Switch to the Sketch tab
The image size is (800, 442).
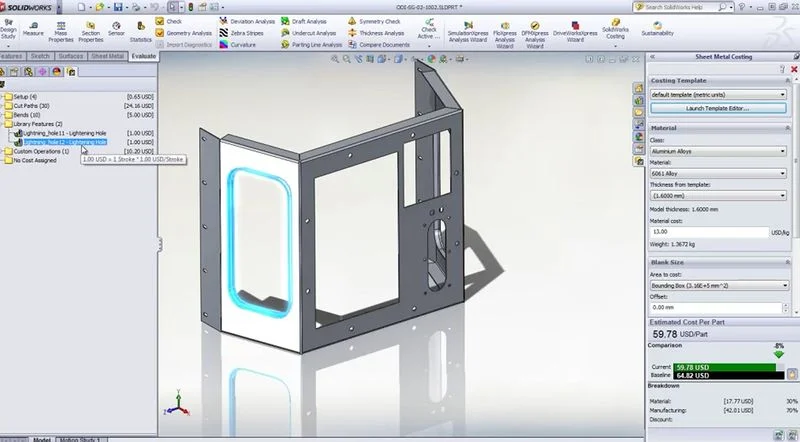click(40, 57)
